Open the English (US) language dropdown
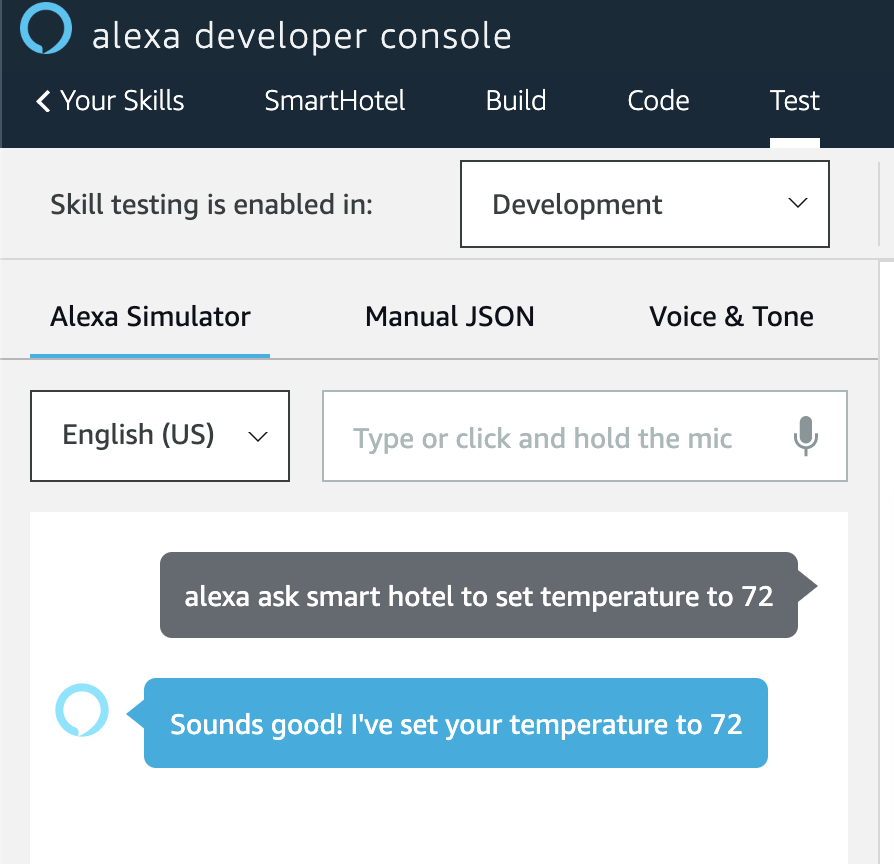This screenshot has width=894, height=864. (159, 436)
